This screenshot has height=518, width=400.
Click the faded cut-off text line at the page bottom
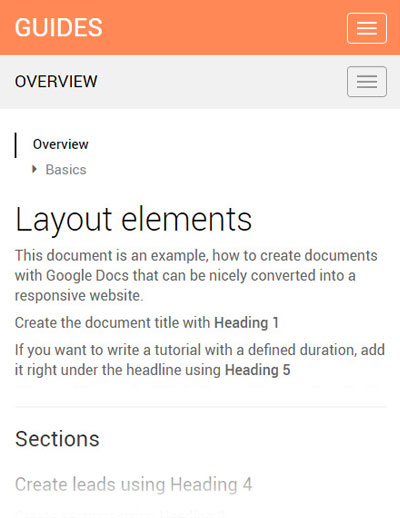120,513
